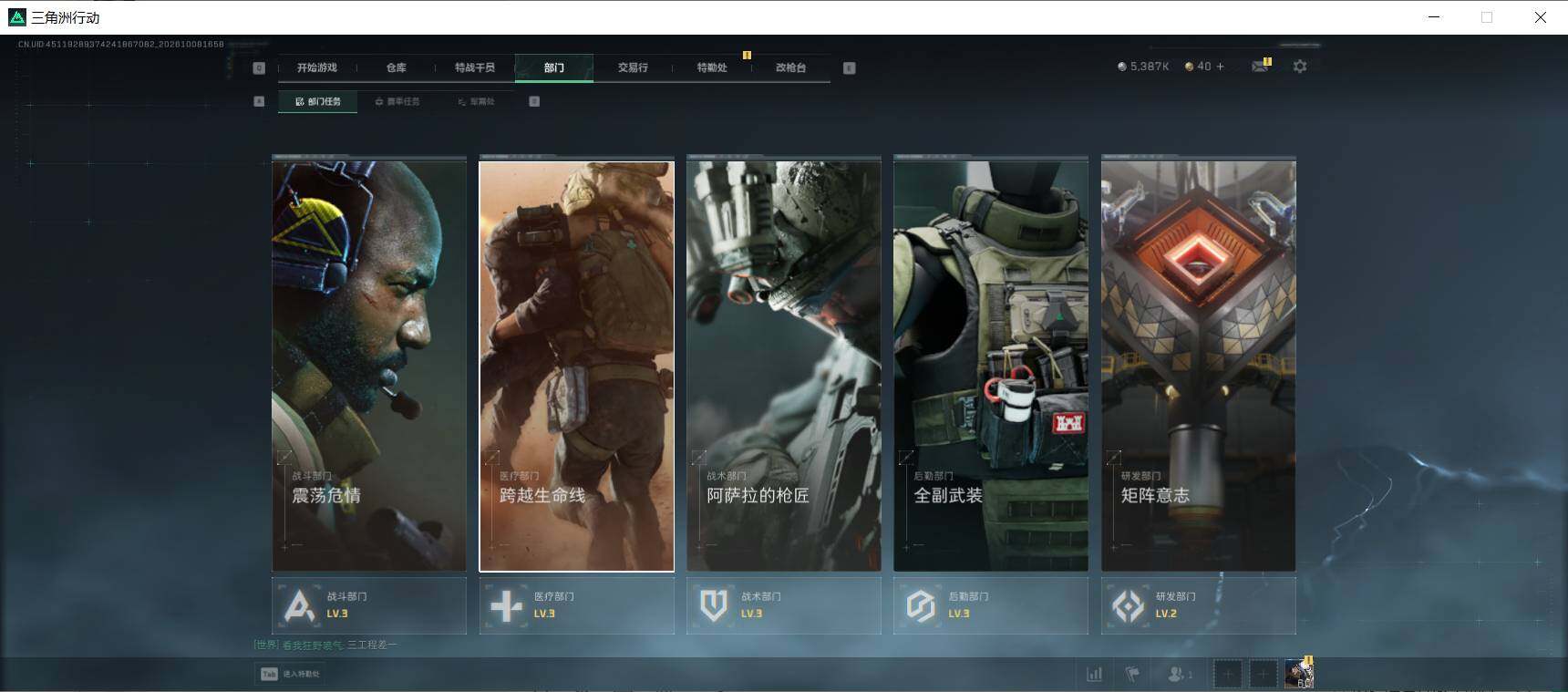The height and width of the screenshot is (692, 1568).
Task: Click the plus next to 40 gold coins
Action: pos(1221,67)
